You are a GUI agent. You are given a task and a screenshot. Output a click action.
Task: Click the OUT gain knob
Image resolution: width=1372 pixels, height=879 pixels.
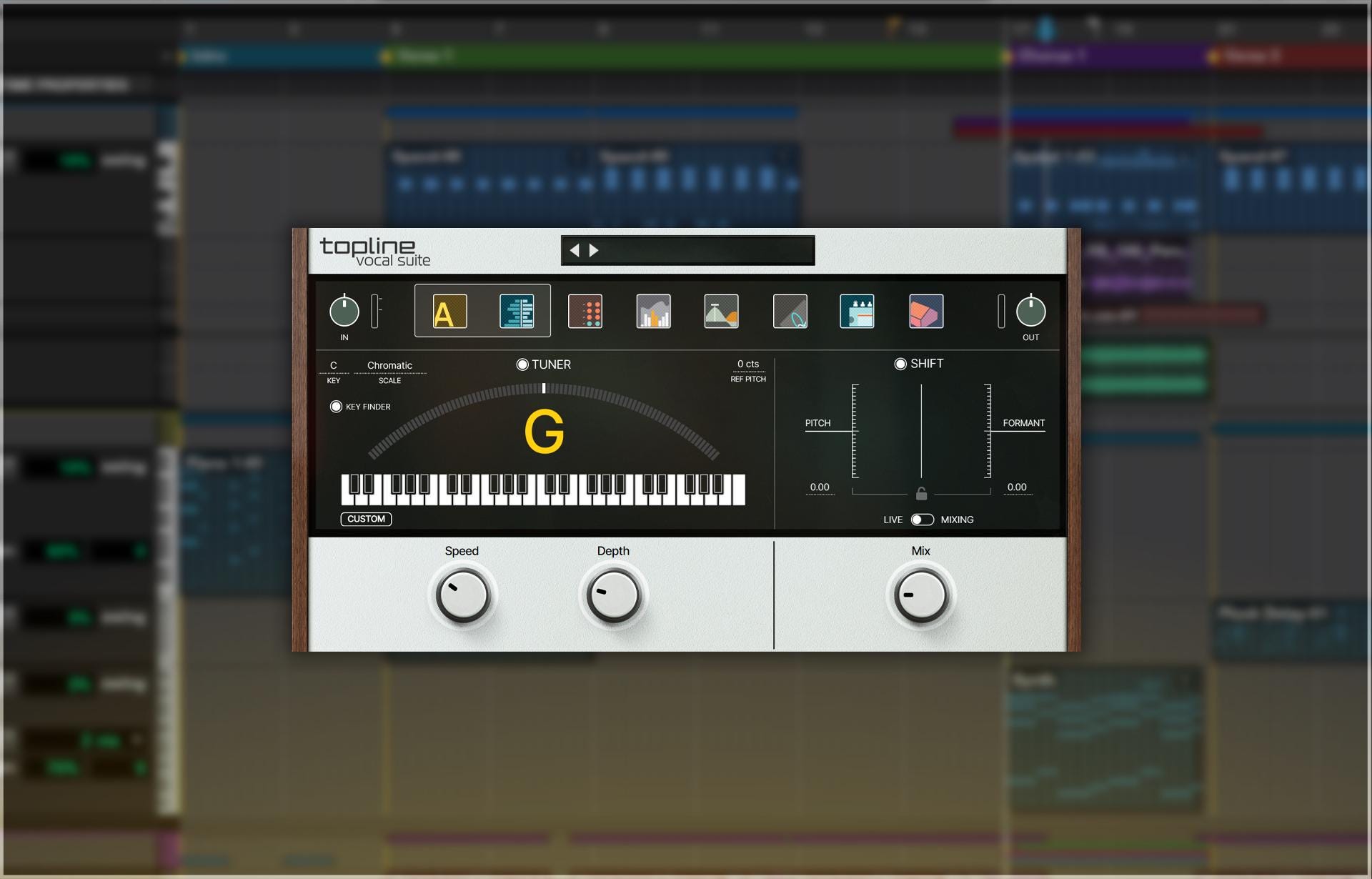pyautogui.click(x=1030, y=311)
